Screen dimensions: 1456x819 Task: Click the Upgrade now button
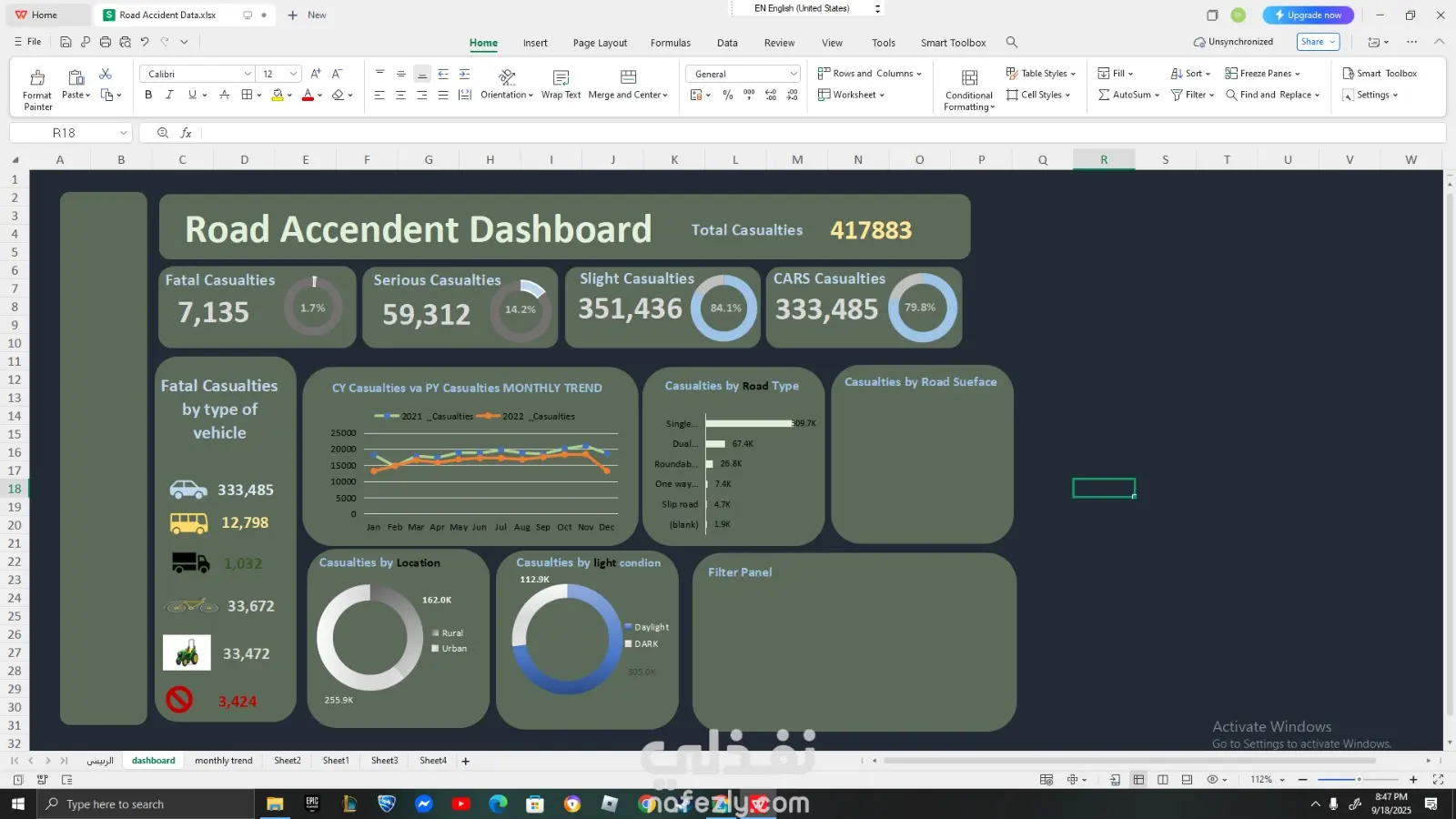point(1308,15)
